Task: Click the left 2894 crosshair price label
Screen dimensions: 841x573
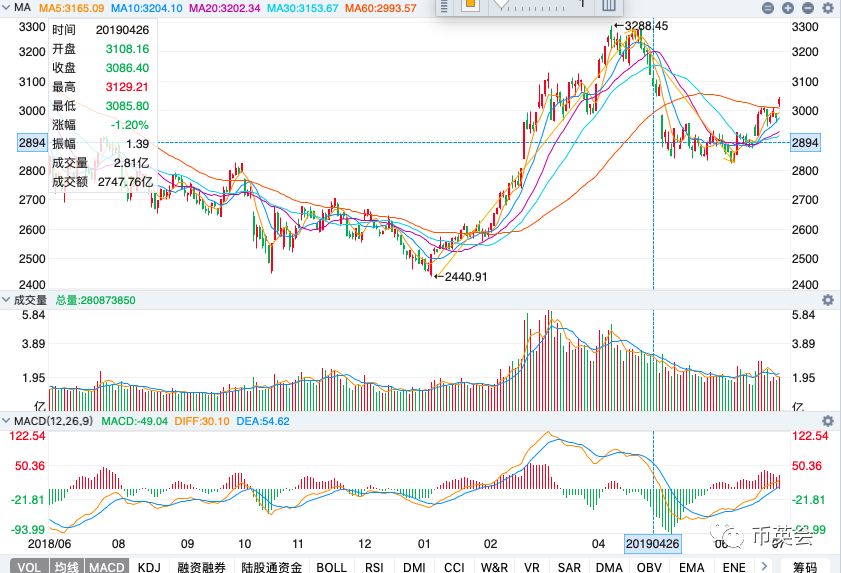Action: (32, 143)
